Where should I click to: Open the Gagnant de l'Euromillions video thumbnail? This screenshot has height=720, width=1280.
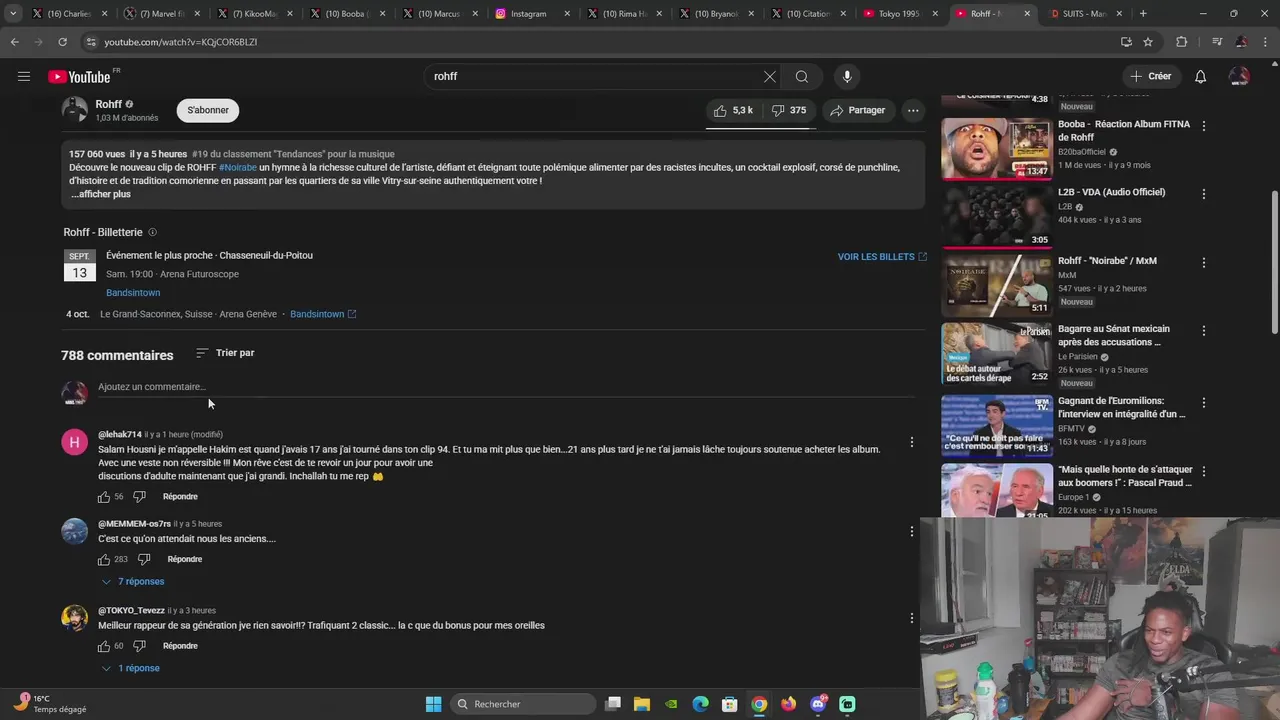coord(997,425)
